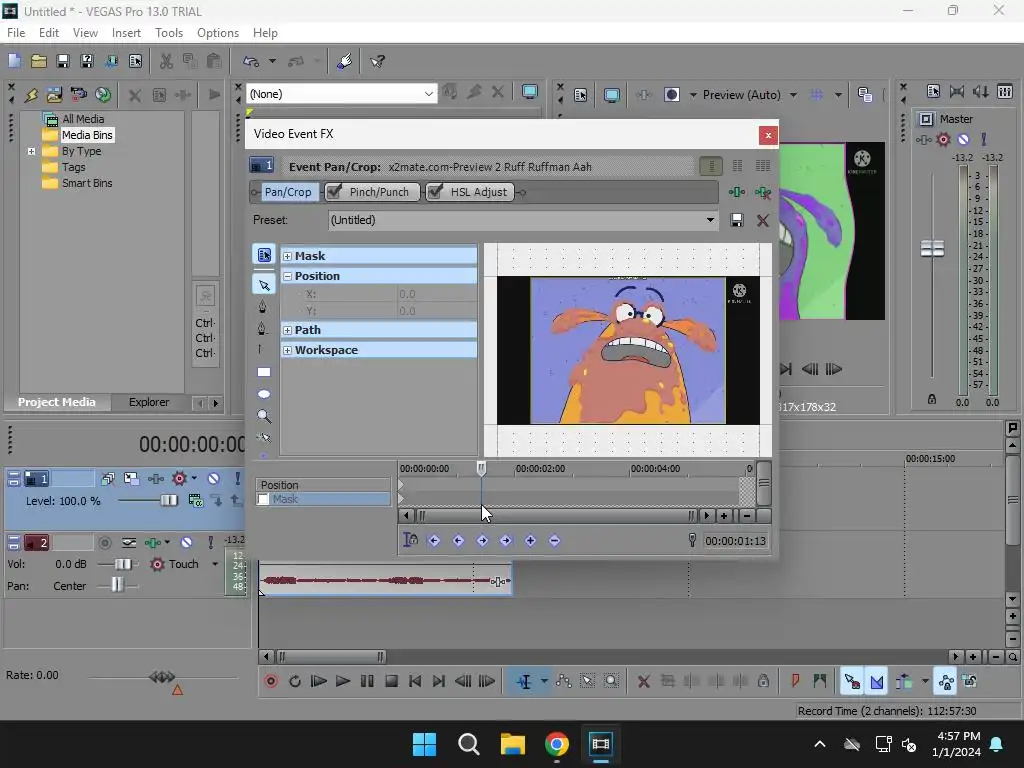The image size is (1024, 768).
Task: Jump to the First Keyframe
Action: point(434,540)
